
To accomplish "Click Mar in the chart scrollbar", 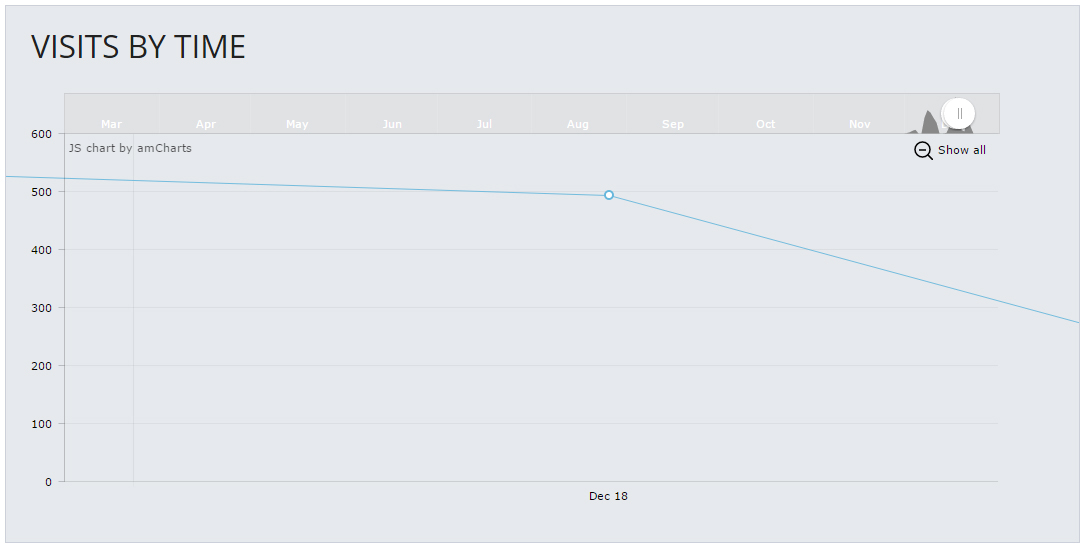I will 112,124.
